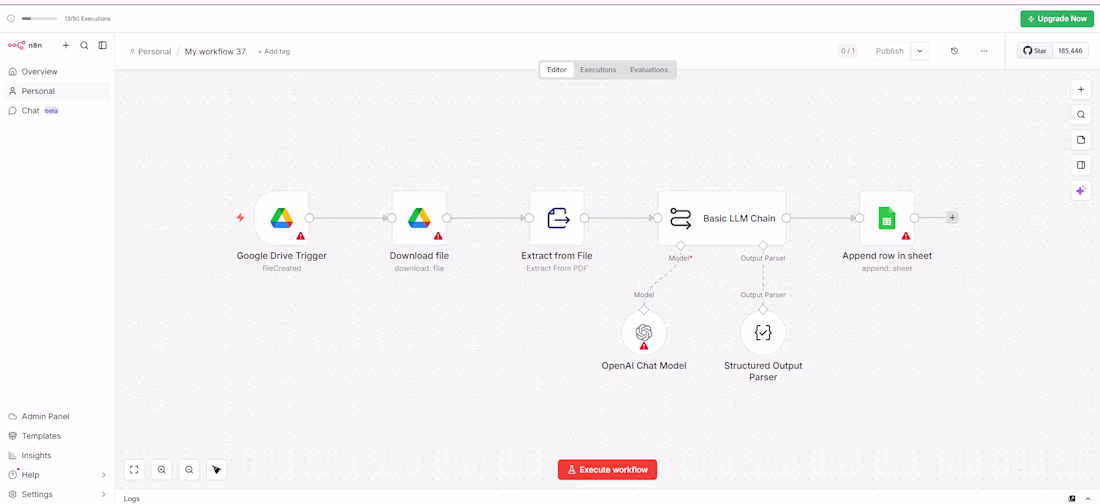This screenshot has height=504, width=1100.
Task: Click the GitHub Star button
Action: [1035, 51]
